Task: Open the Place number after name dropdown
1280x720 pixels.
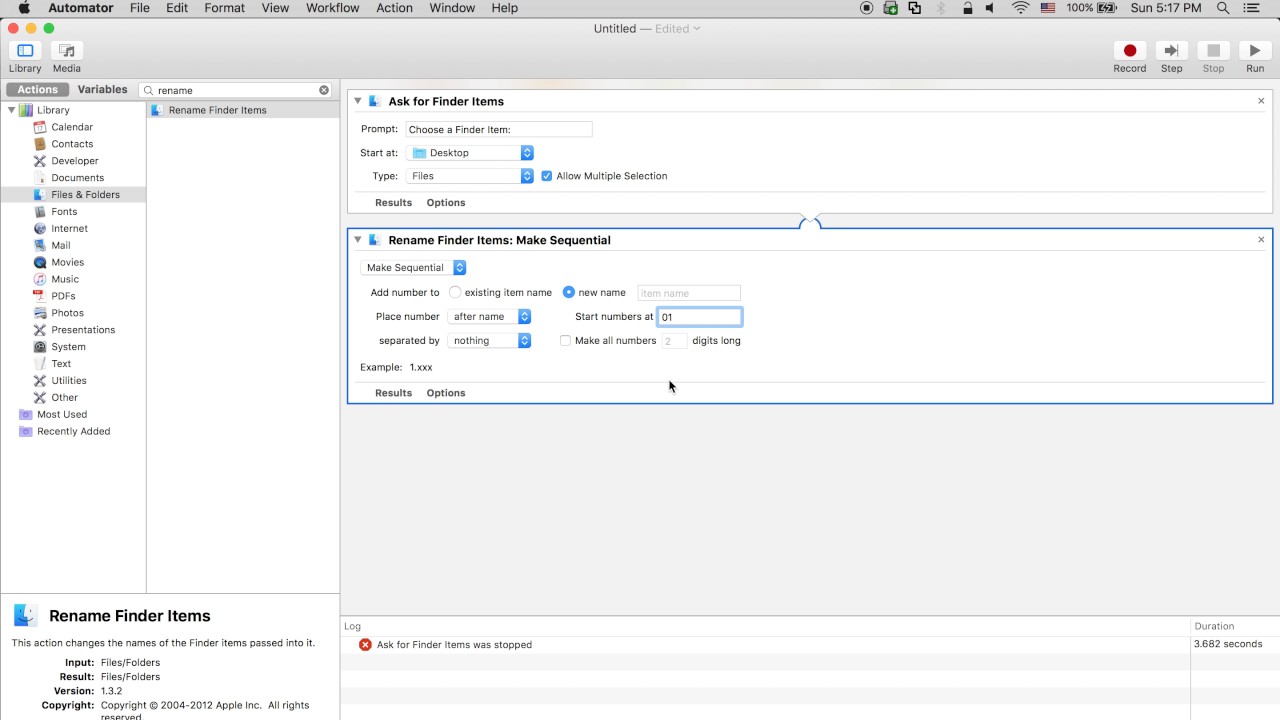Action: (489, 317)
